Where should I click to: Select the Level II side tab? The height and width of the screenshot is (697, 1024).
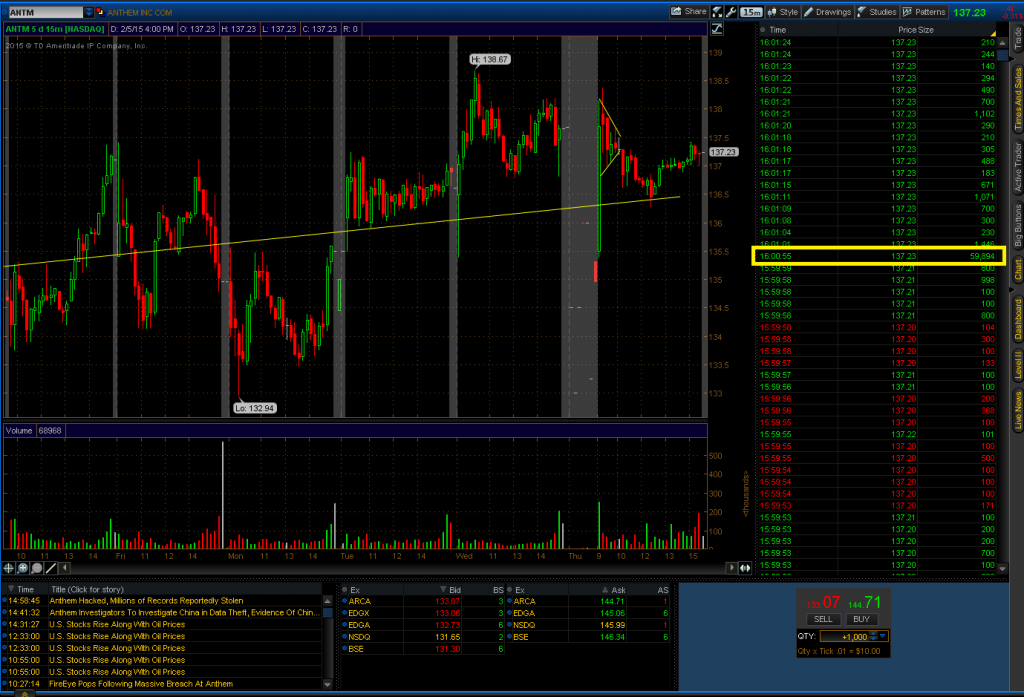tap(1017, 365)
